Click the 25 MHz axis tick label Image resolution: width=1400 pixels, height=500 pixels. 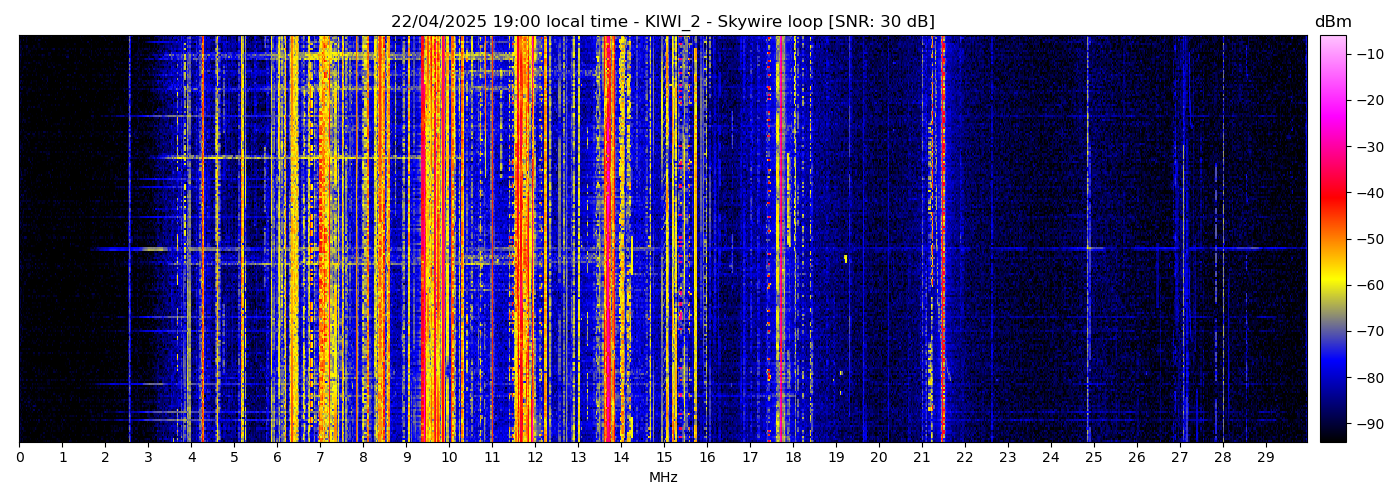pos(1093,458)
